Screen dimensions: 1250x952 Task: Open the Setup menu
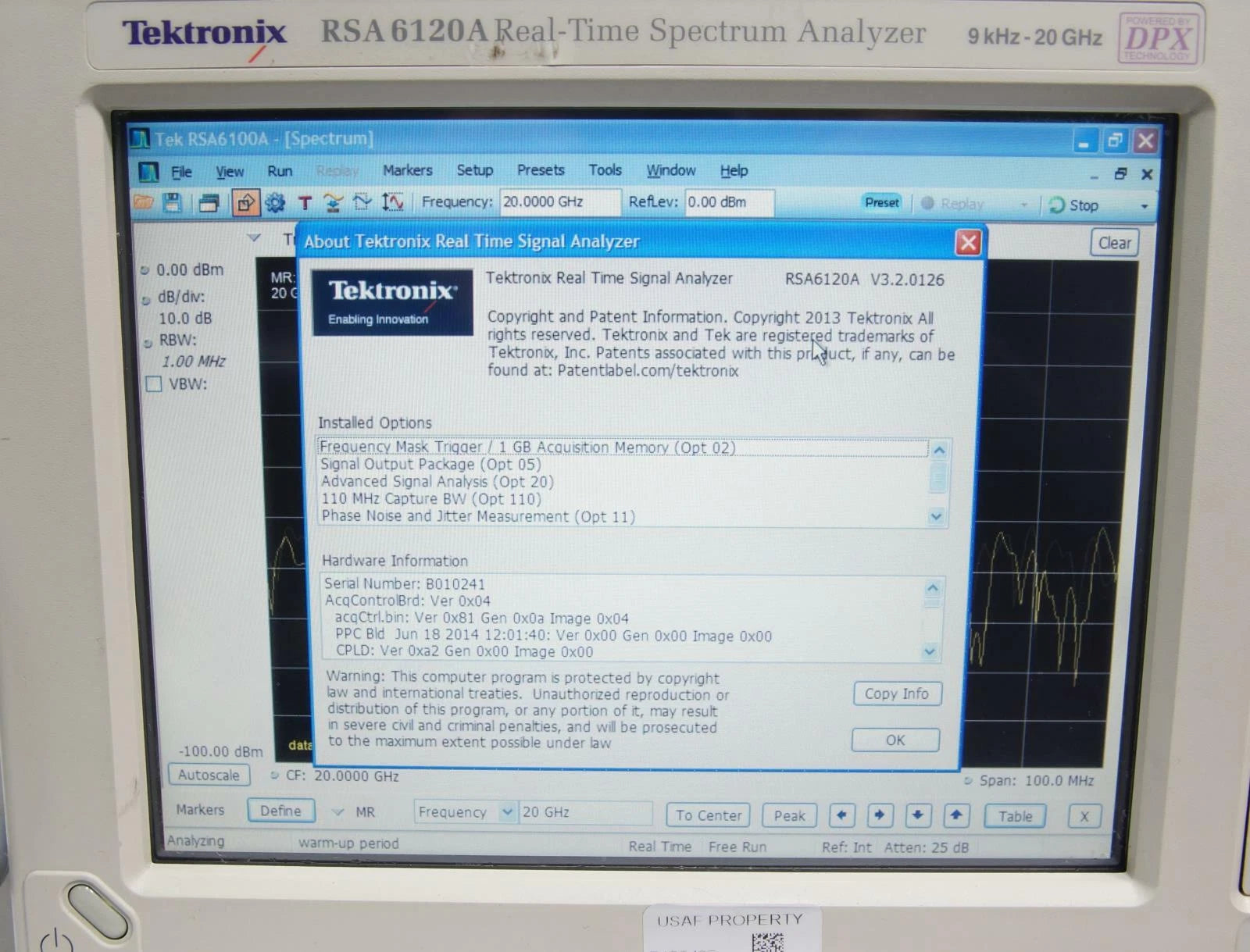pyautogui.click(x=475, y=170)
